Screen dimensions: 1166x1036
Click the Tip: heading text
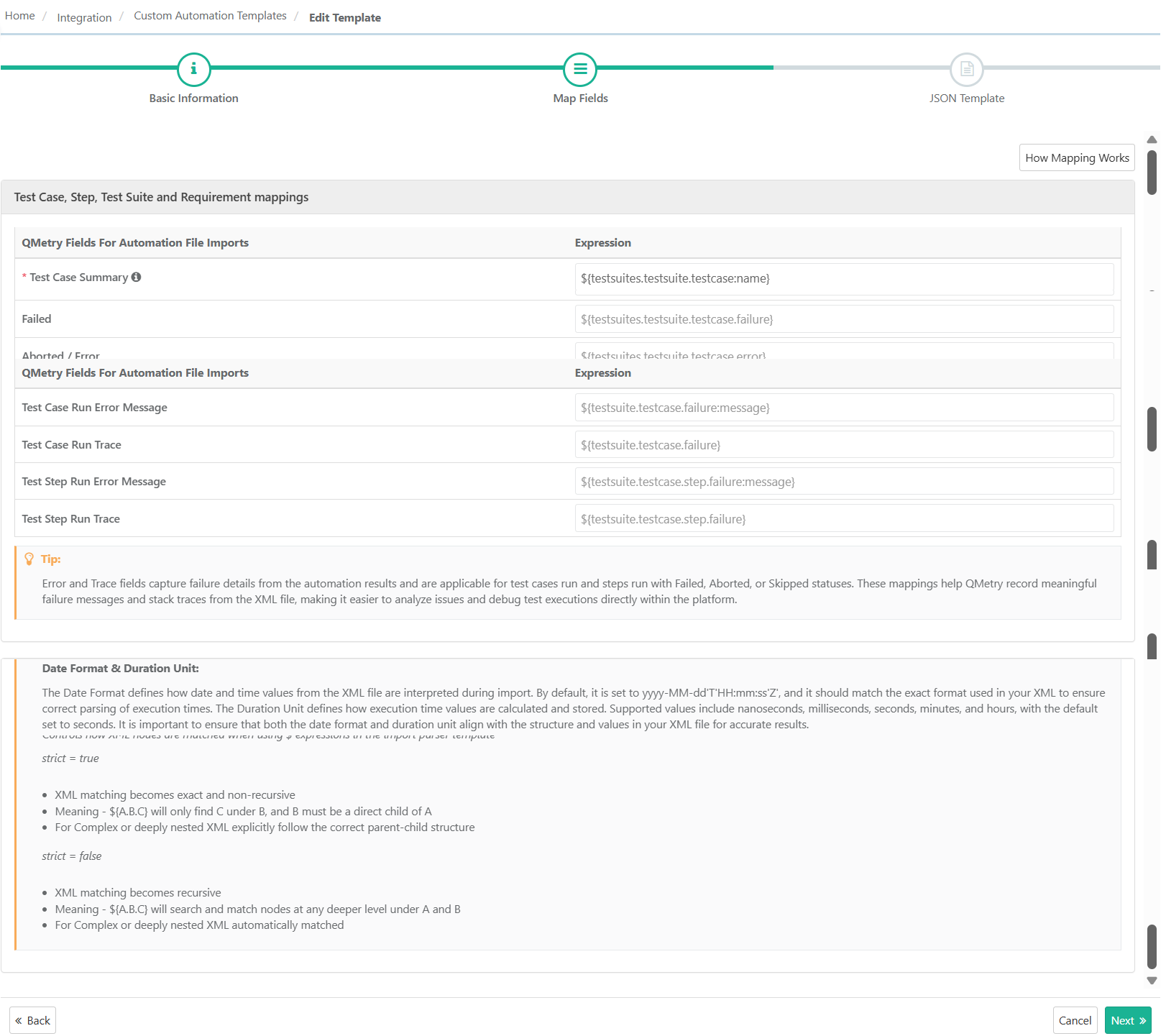tap(50, 559)
